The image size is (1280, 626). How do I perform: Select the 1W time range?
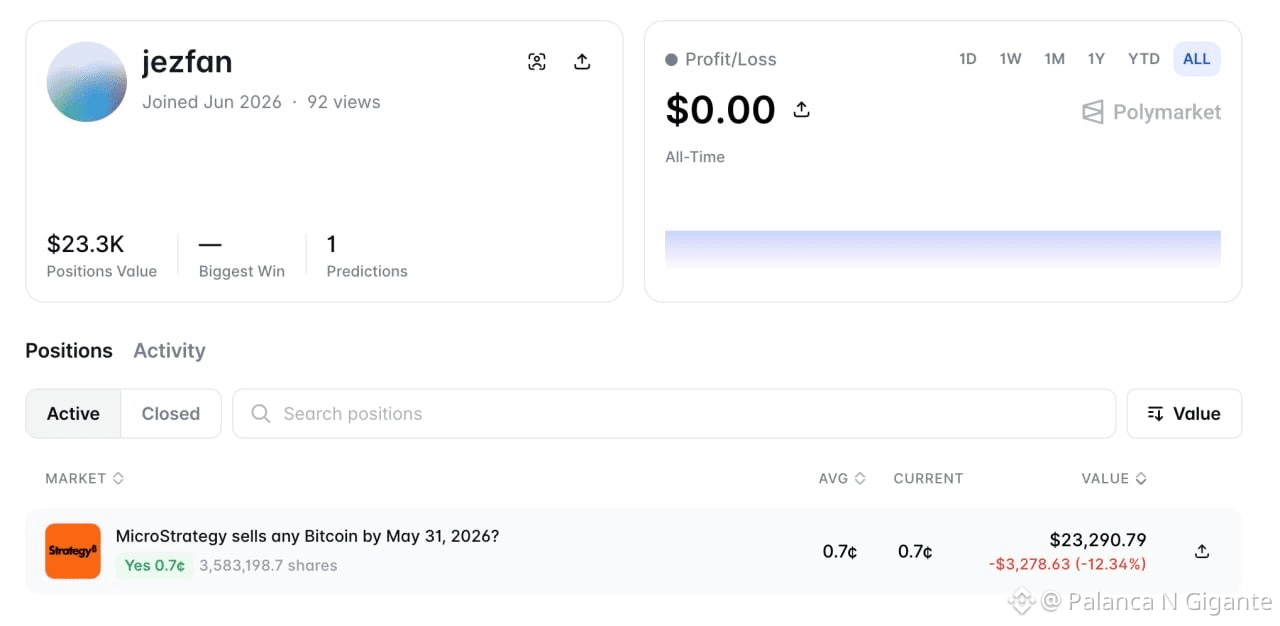(1010, 59)
